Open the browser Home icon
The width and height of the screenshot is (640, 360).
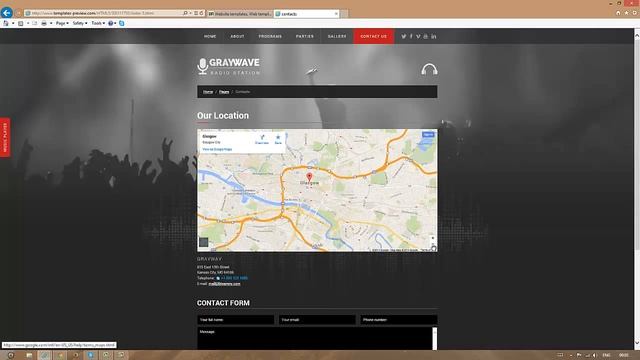(618, 13)
